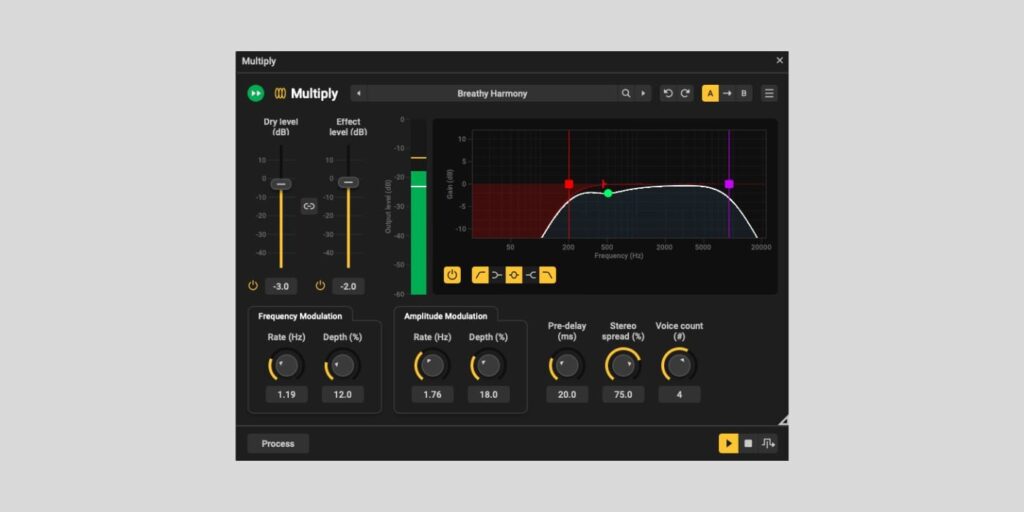Start preview playback

(728, 443)
